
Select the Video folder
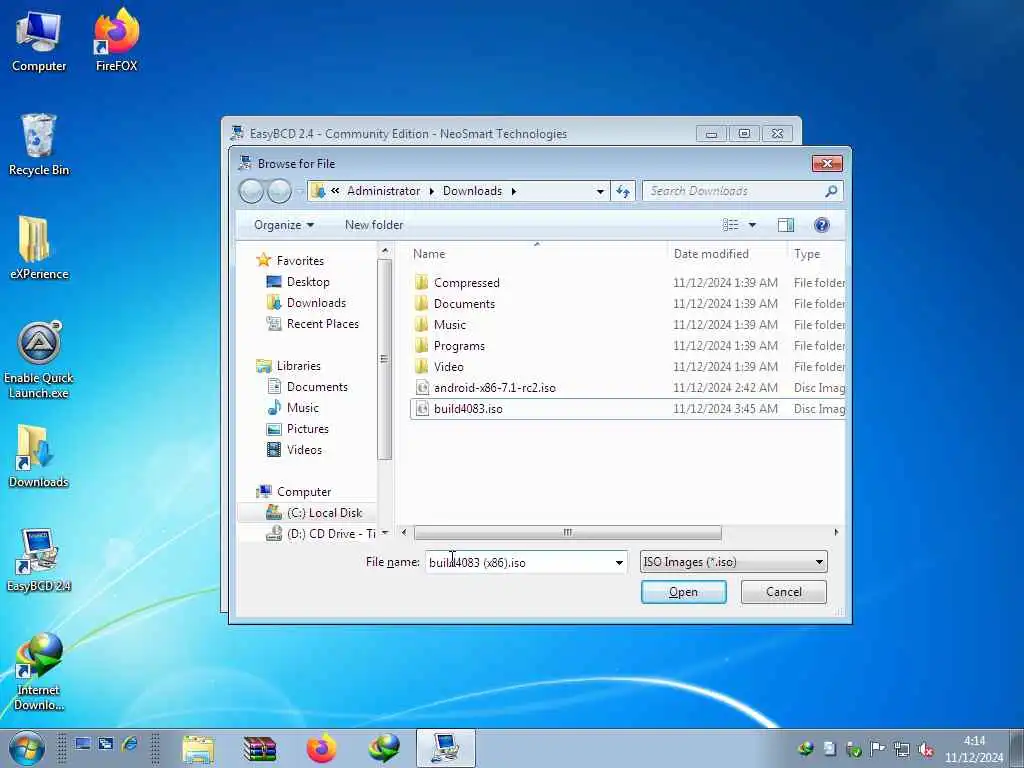click(x=448, y=367)
